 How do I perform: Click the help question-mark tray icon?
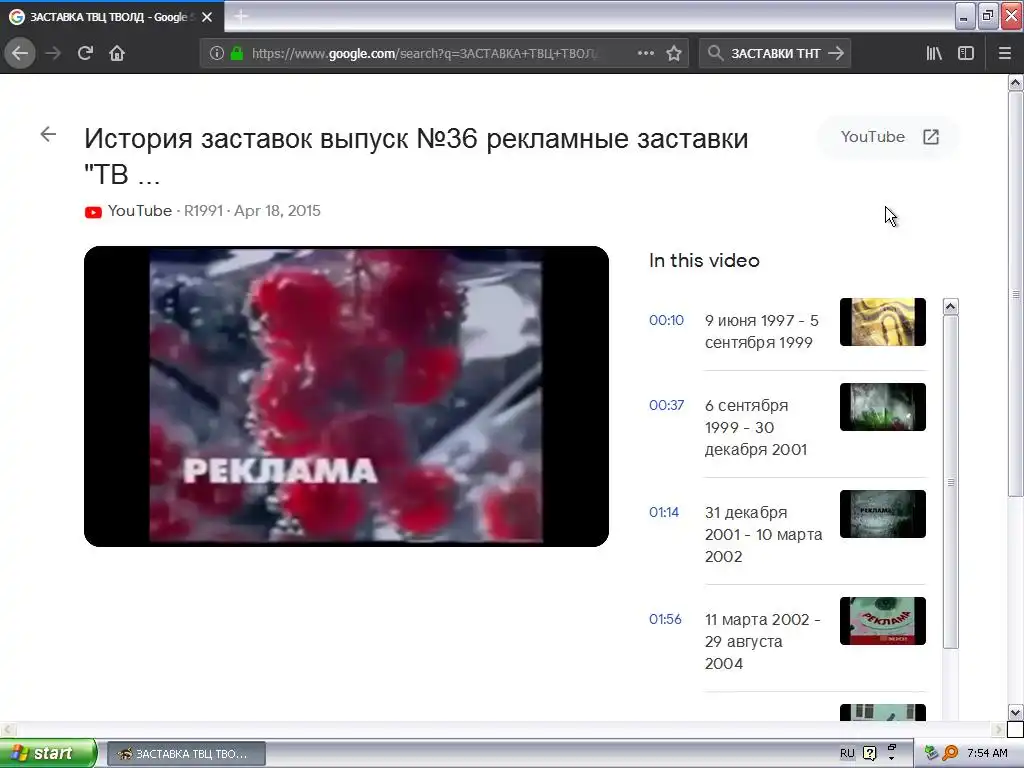870,754
